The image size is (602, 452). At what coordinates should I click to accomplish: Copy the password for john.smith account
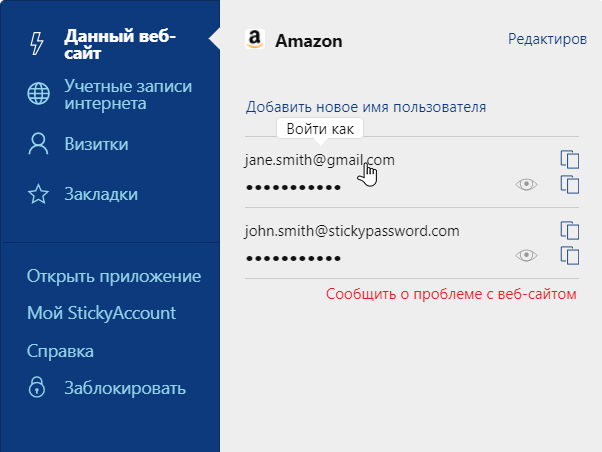click(570, 256)
